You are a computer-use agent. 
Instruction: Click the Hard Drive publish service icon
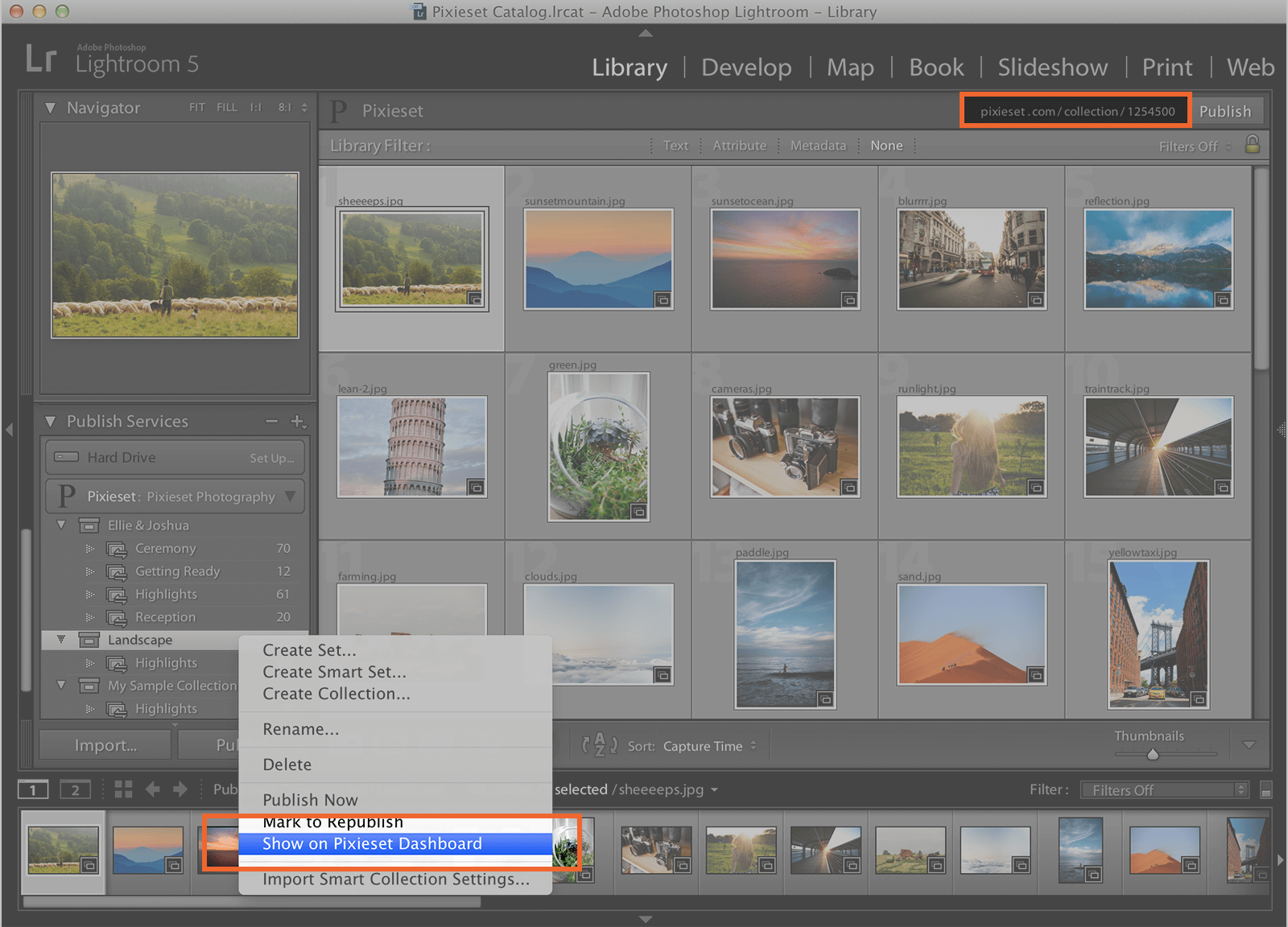[65, 457]
